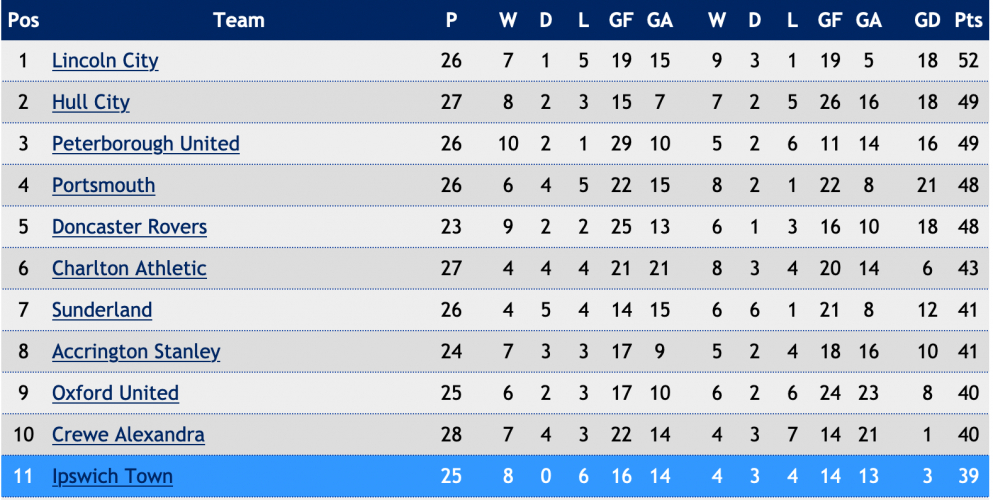Open the Lincoln City team link

[x=105, y=61]
